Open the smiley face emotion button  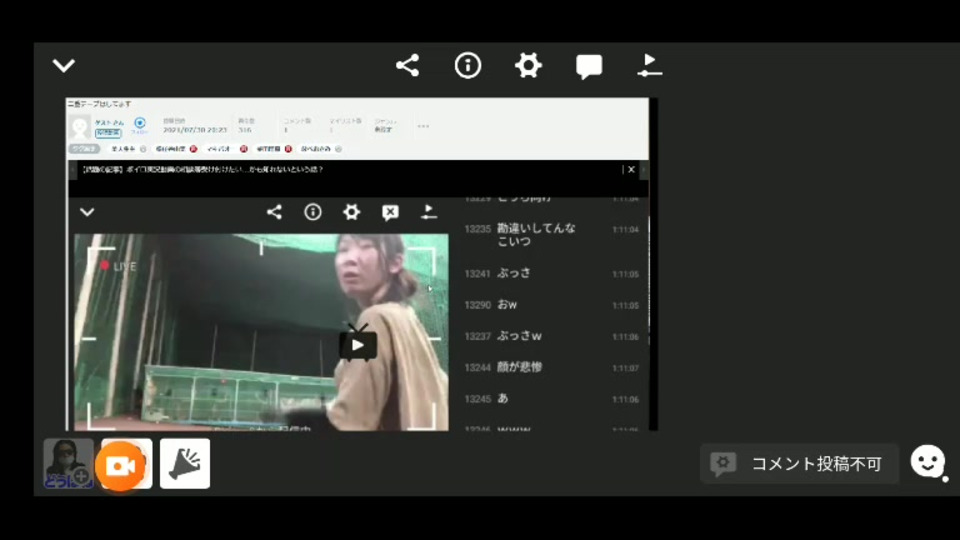pos(928,461)
